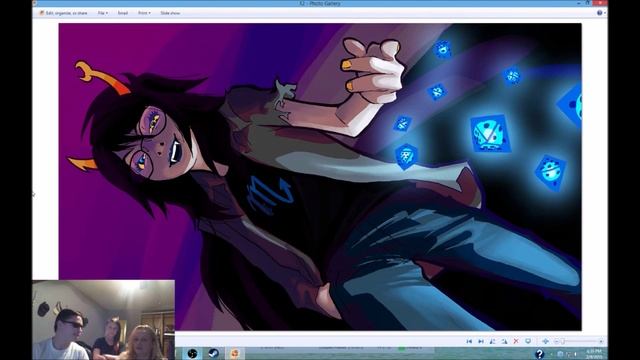Delete the photo with the red X
This screenshot has width=640, height=360.
pyautogui.click(x=516, y=341)
